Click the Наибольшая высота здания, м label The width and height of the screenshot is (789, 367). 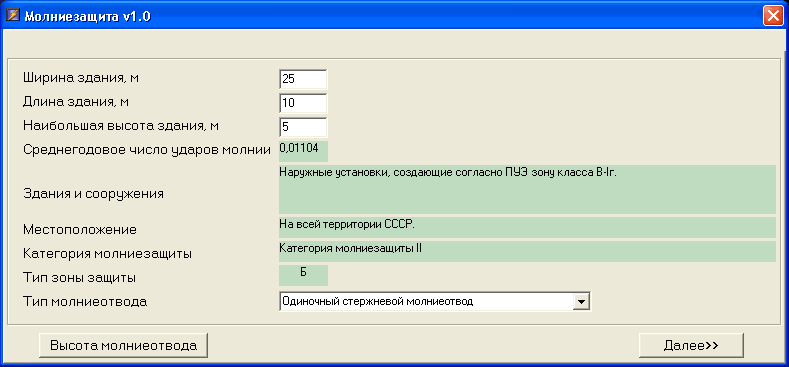click(x=121, y=126)
